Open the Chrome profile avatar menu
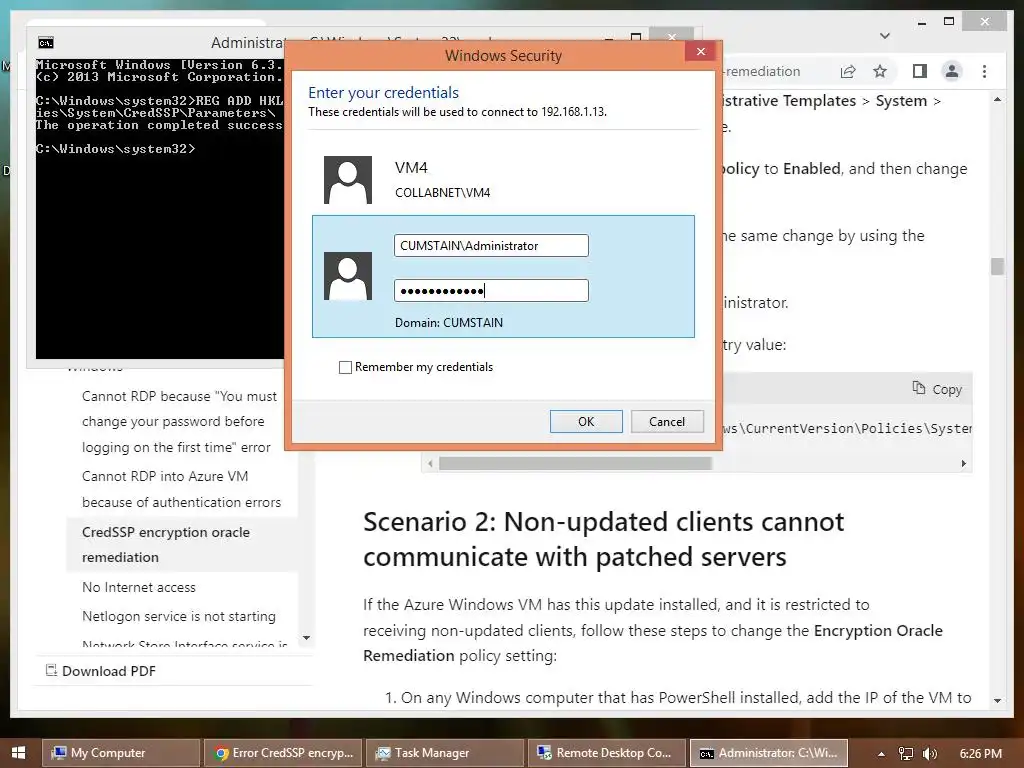 coord(952,71)
